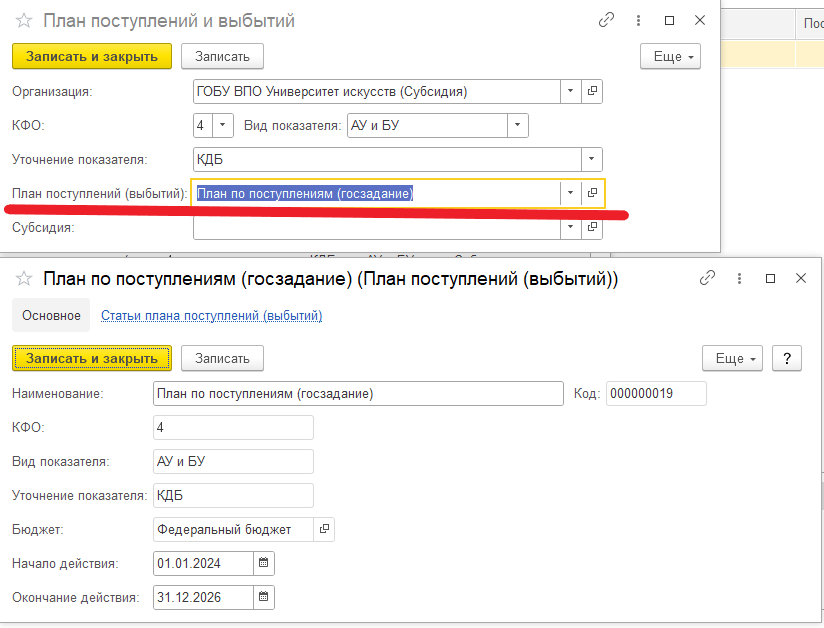Open Федеральный бюджет card icon
Screen dimensions: 824x628
[x=324, y=529]
